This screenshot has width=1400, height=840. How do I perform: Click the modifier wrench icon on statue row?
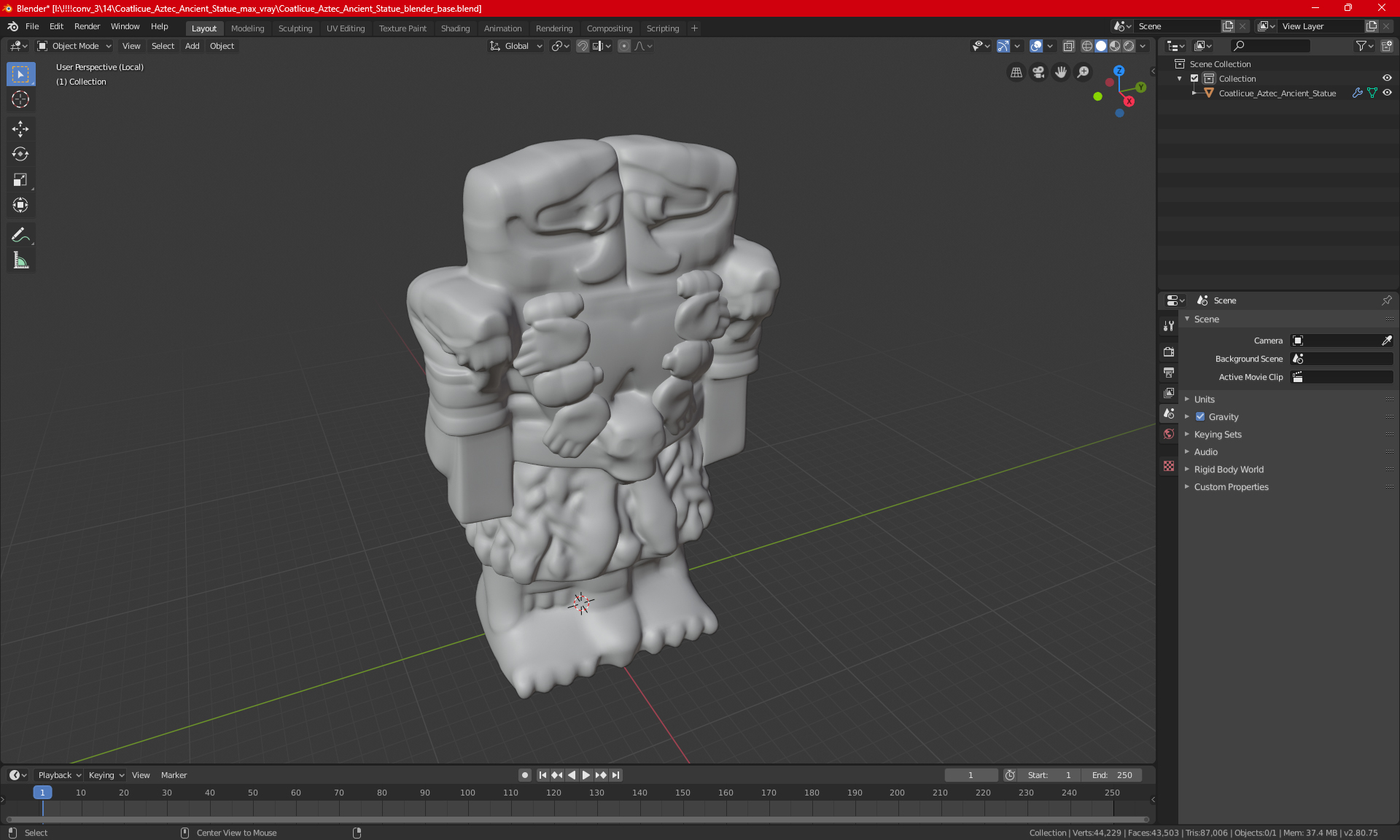coord(1357,93)
